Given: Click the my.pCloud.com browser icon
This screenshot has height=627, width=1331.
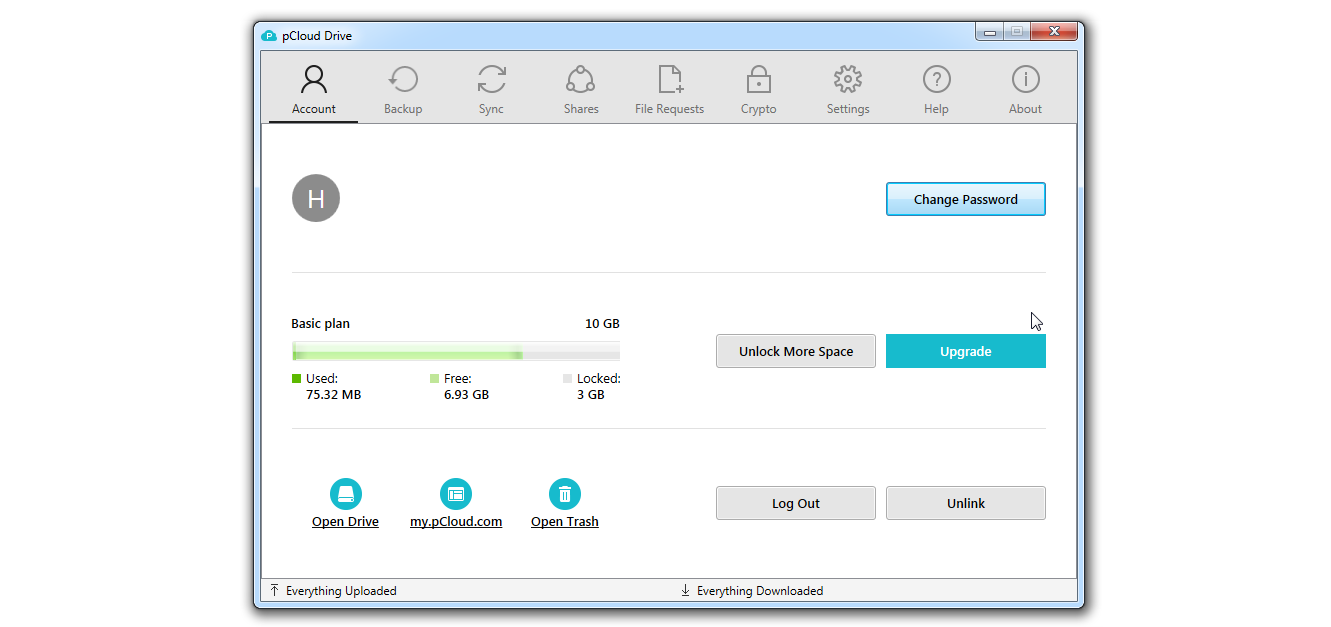Looking at the screenshot, I should (456, 494).
